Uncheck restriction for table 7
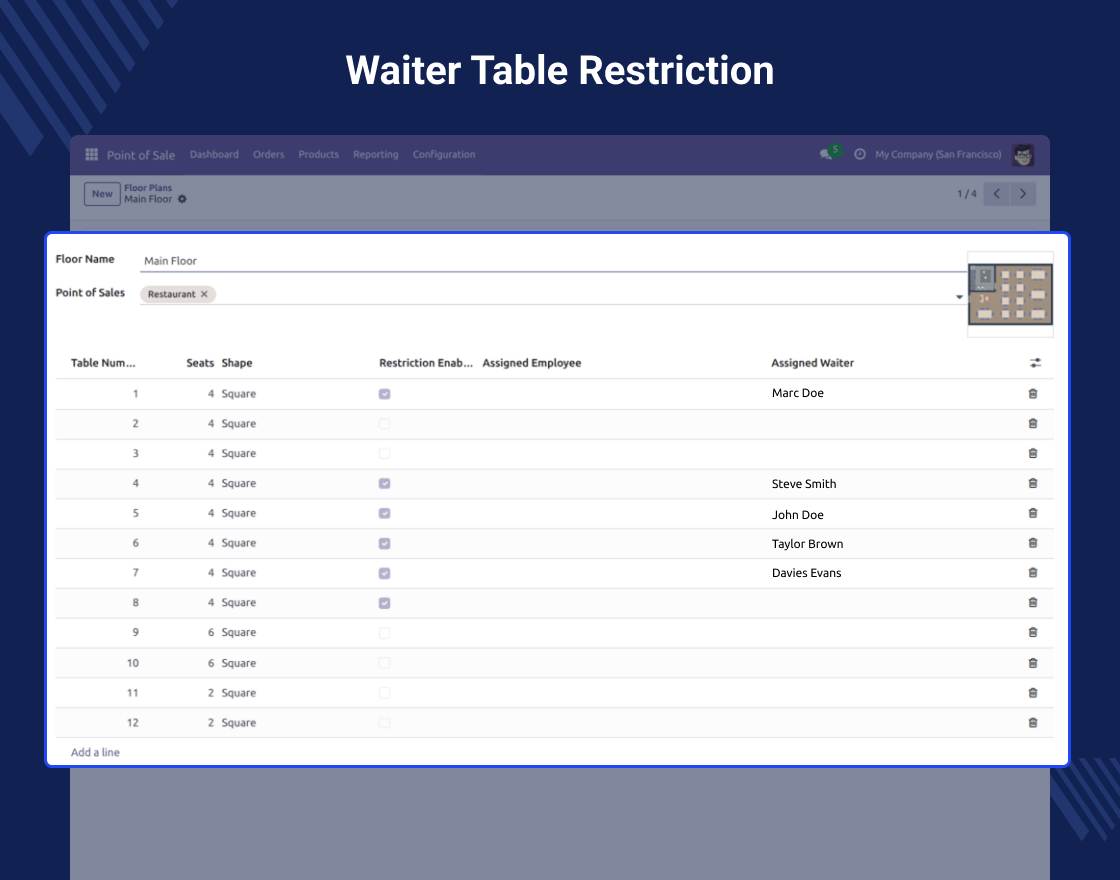The width and height of the screenshot is (1120, 880). (x=384, y=574)
